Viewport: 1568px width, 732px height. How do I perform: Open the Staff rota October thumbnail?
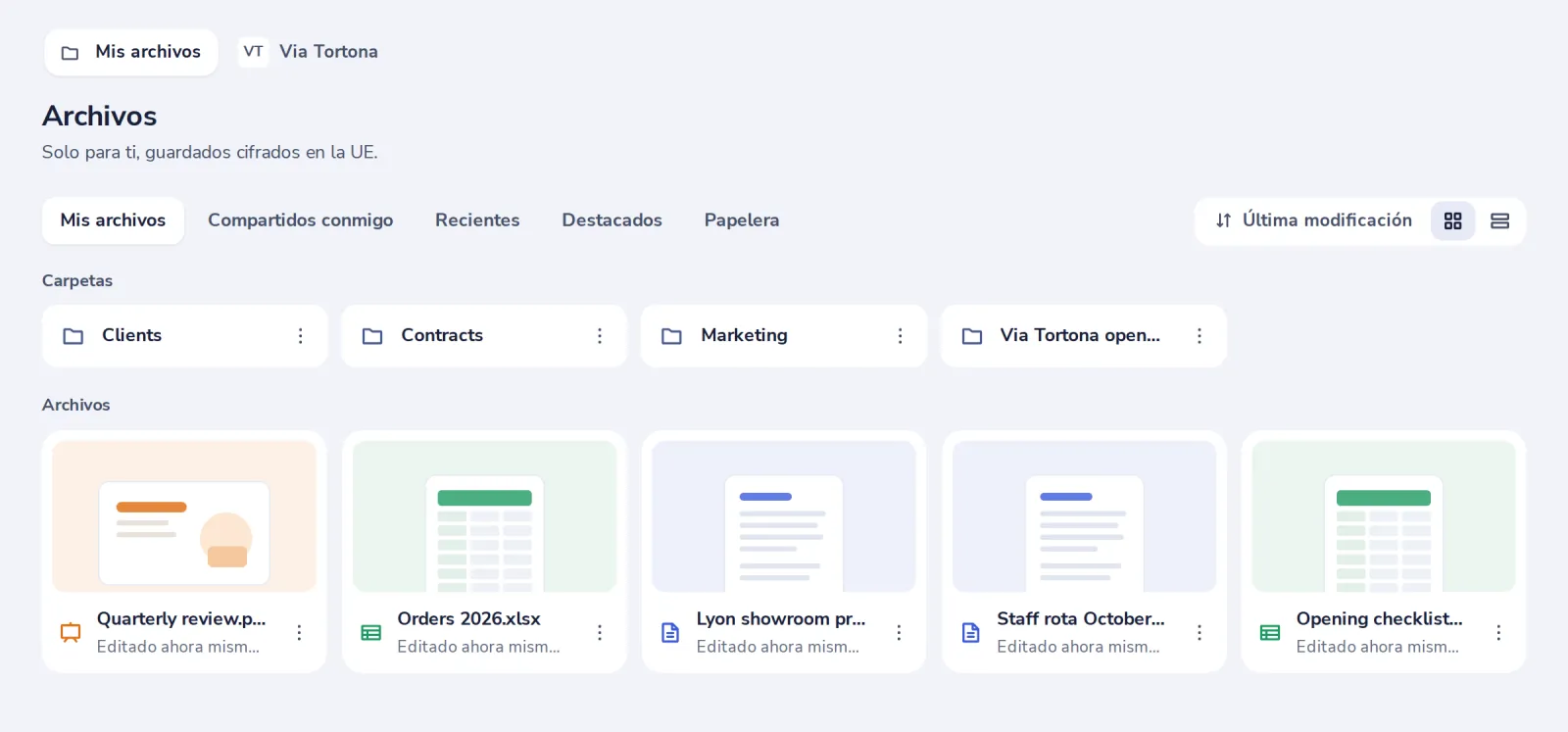[1084, 516]
